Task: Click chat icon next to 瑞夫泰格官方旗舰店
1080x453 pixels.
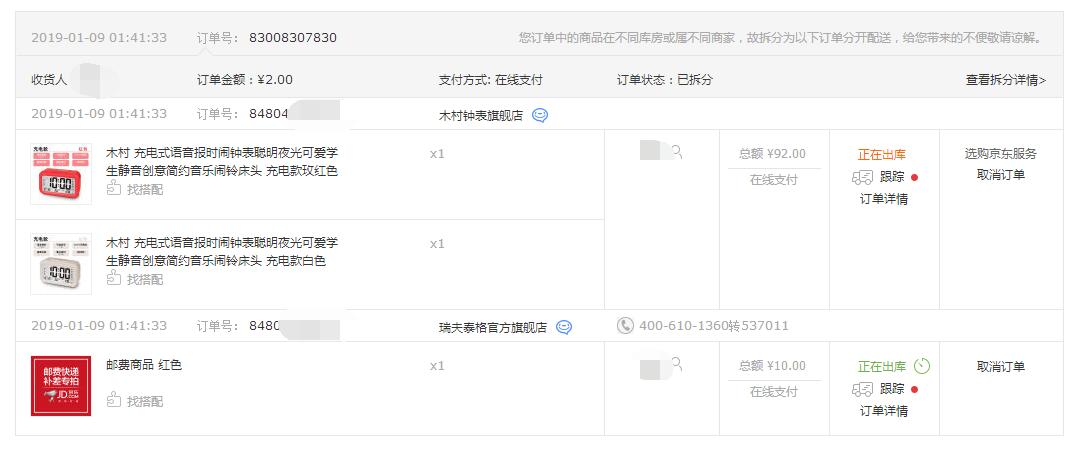Action: pyautogui.click(x=564, y=328)
